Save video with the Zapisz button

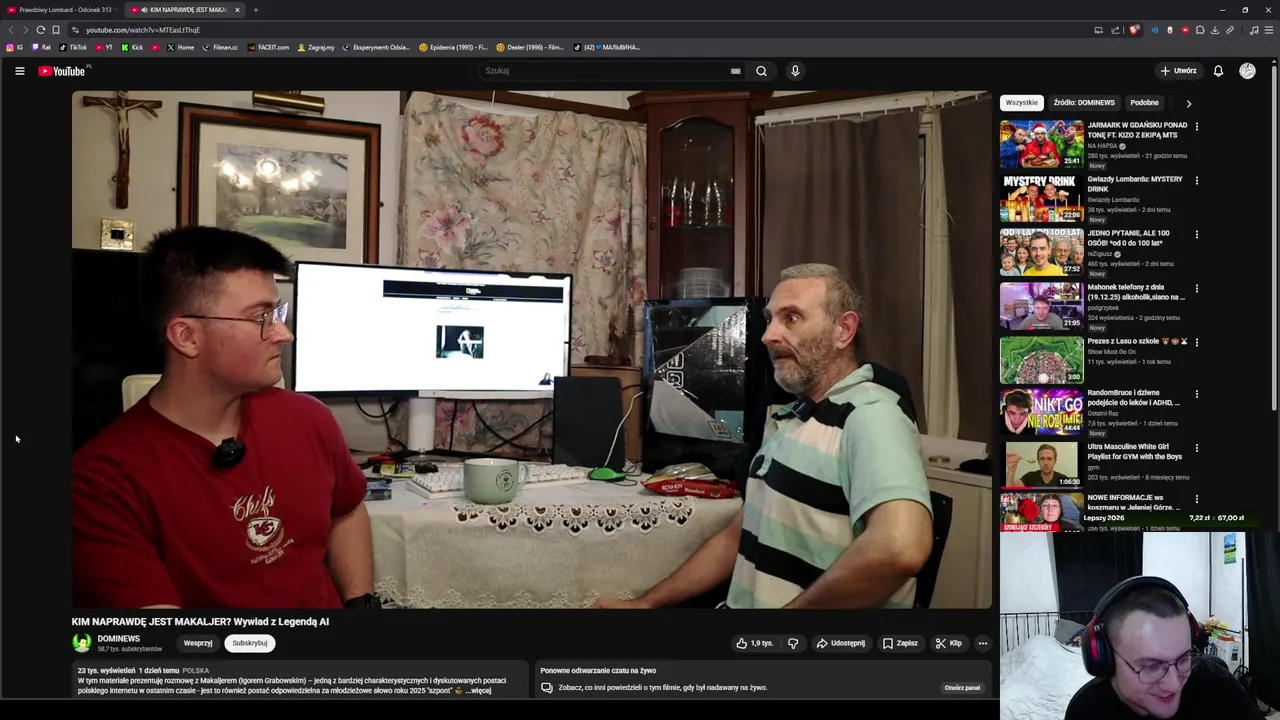(900, 643)
